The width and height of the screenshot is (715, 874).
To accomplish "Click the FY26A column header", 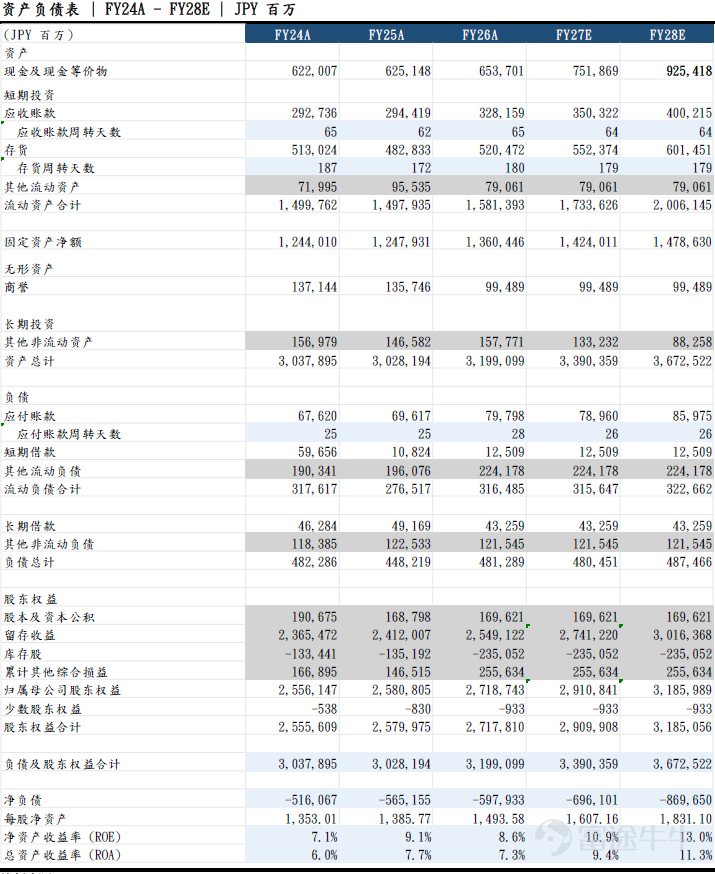I will click(x=479, y=35).
